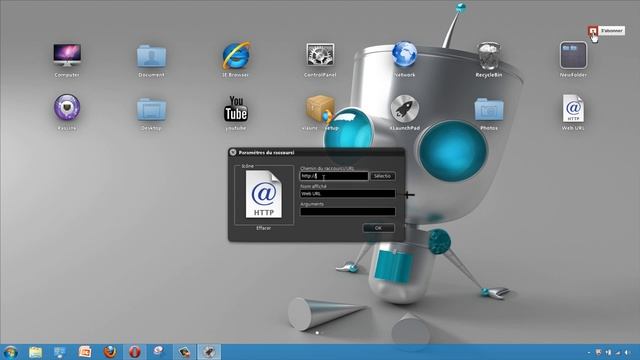Screen dimensions: 640x360
Task: Launch Firefox from the taskbar
Action: [x=110, y=352]
